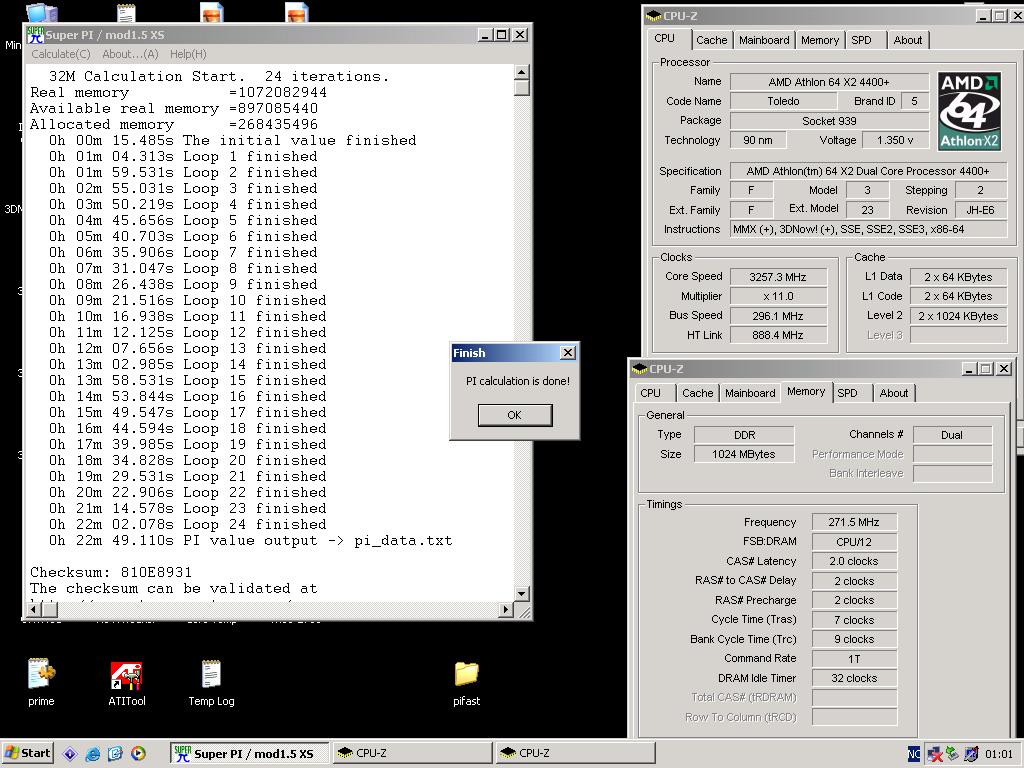Screen dimensions: 1024x768
Task: Click the Core Speed value 3257.3 MHz
Action: [778, 277]
